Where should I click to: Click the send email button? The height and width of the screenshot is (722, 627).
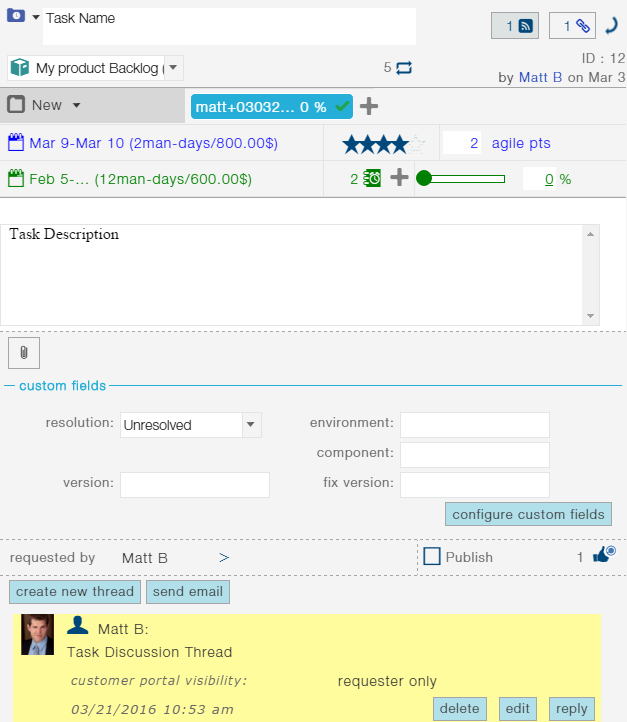pyautogui.click(x=188, y=592)
